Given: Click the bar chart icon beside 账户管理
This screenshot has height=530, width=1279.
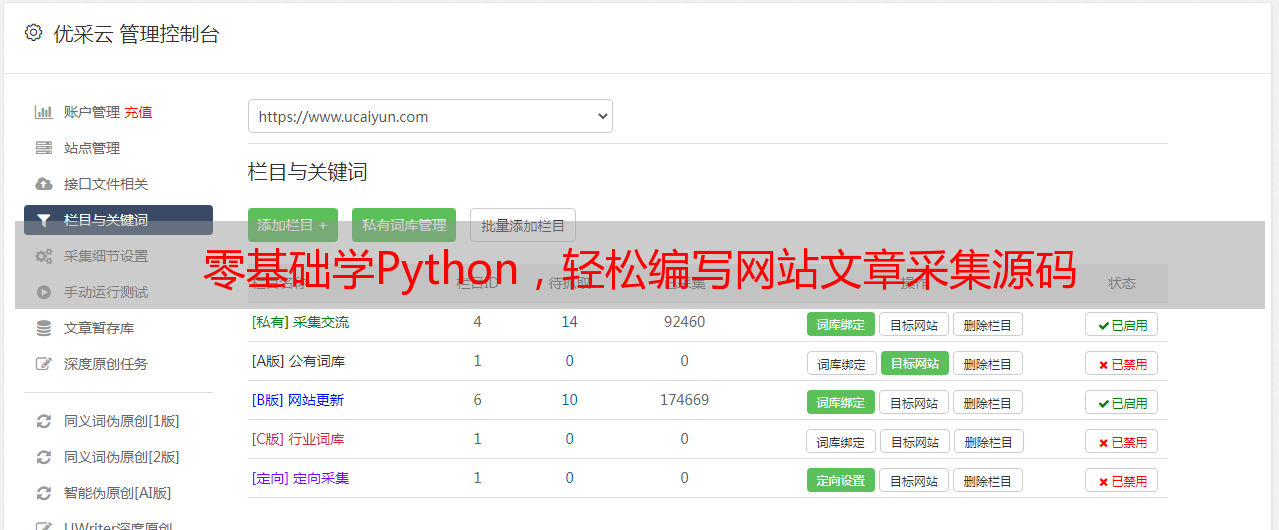Looking at the screenshot, I should (x=43, y=112).
